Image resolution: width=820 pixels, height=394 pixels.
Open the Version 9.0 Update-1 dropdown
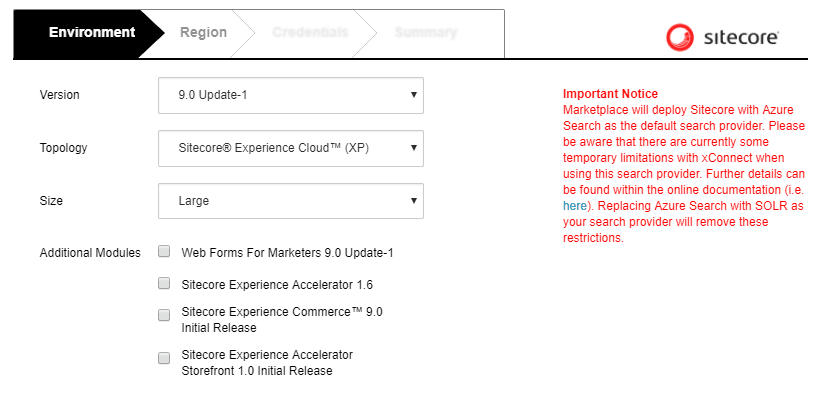[291, 96]
